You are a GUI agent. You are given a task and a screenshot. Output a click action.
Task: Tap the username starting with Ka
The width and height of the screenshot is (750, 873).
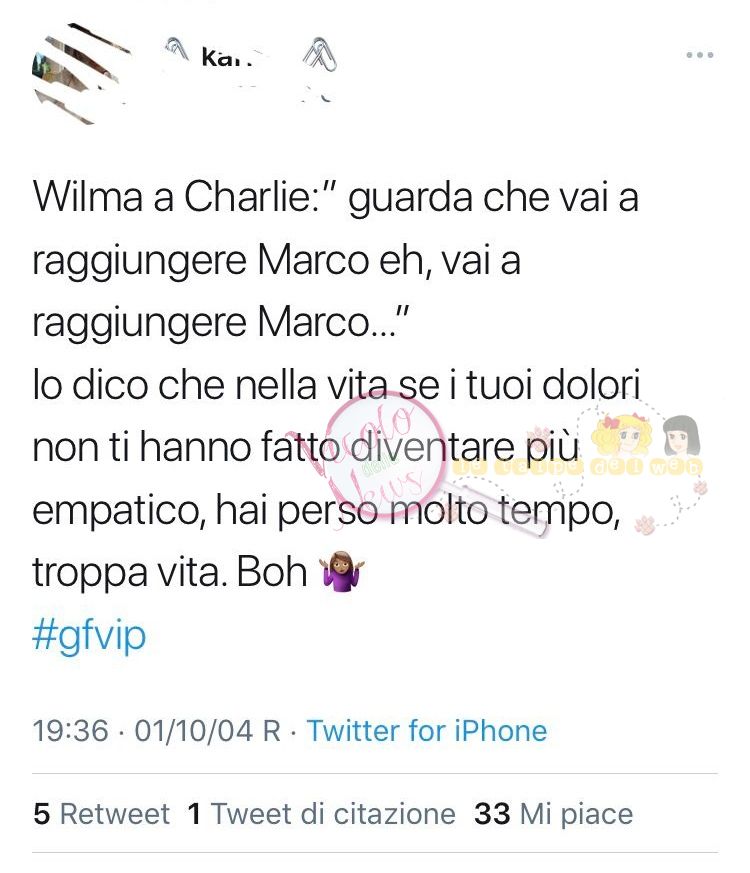tap(227, 57)
